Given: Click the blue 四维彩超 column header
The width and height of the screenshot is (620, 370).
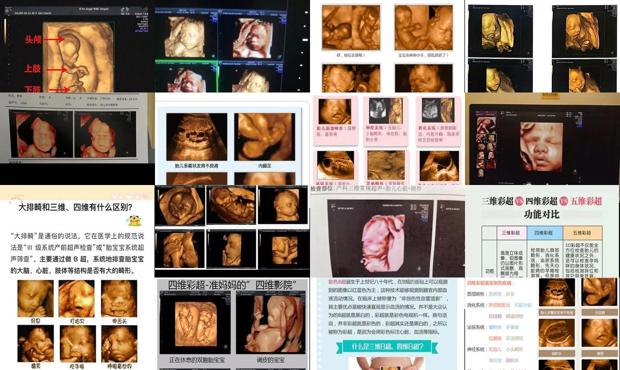Looking at the screenshot, I should coord(545,233).
